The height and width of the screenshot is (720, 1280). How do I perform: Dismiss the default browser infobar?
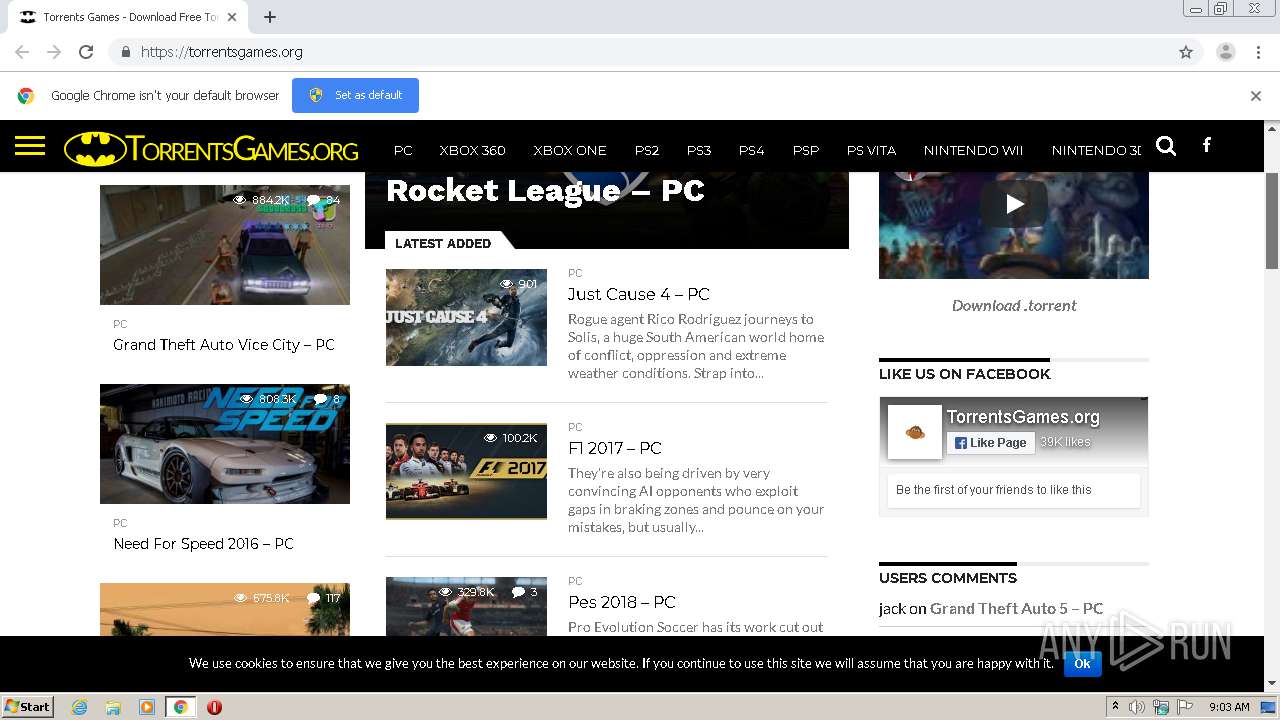[1256, 96]
